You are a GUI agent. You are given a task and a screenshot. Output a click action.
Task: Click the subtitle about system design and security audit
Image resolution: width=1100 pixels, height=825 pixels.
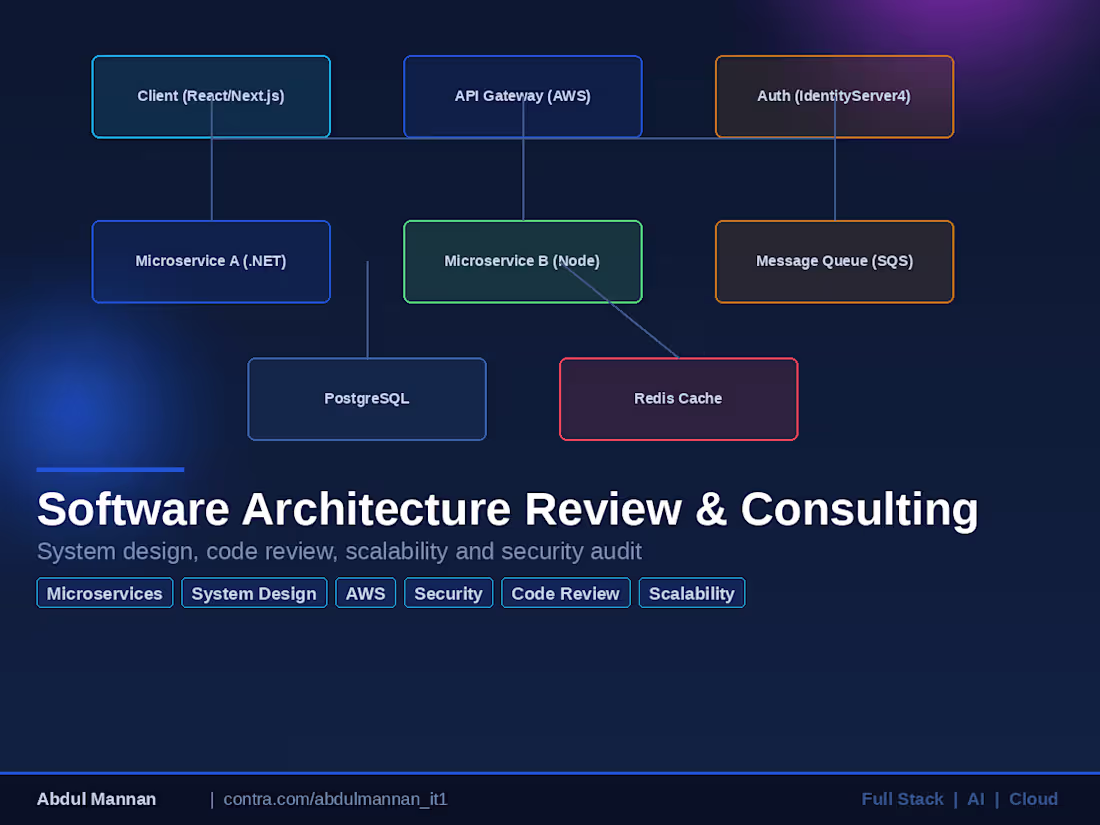coord(339,551)
